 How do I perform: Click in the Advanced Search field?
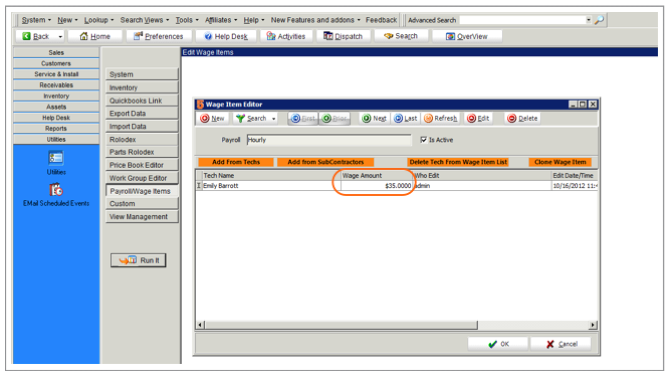522,20
